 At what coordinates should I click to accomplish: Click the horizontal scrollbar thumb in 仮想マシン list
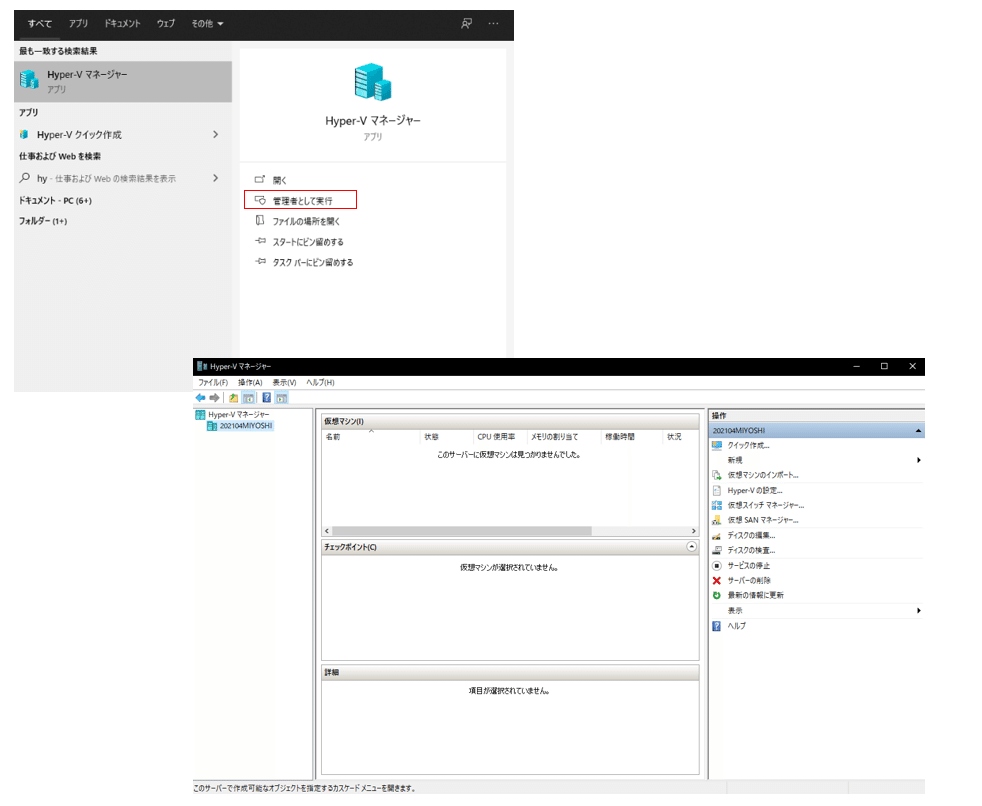tap(462, 531)
